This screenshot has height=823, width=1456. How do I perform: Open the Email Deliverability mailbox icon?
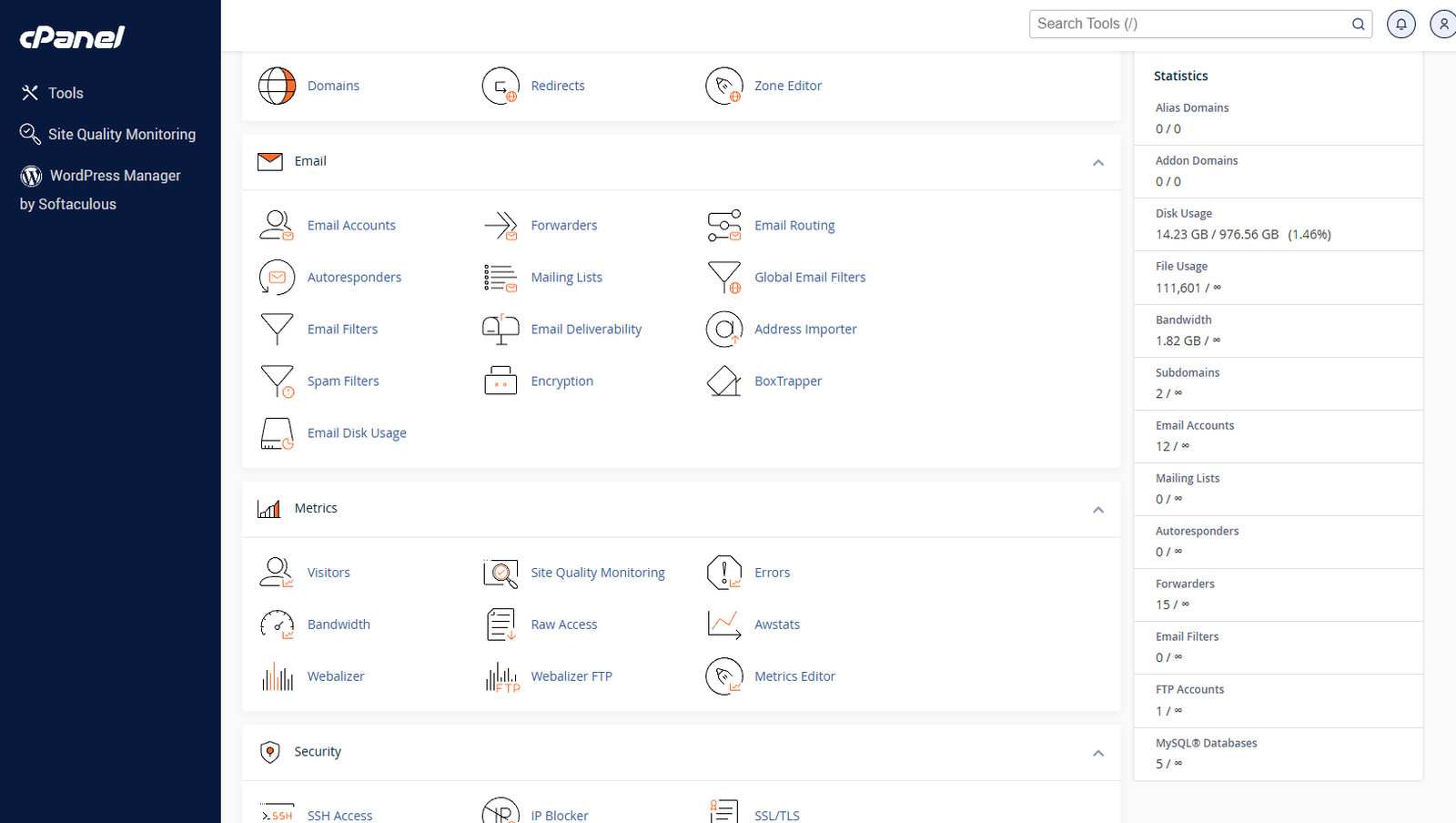click(x=500, y=330)
